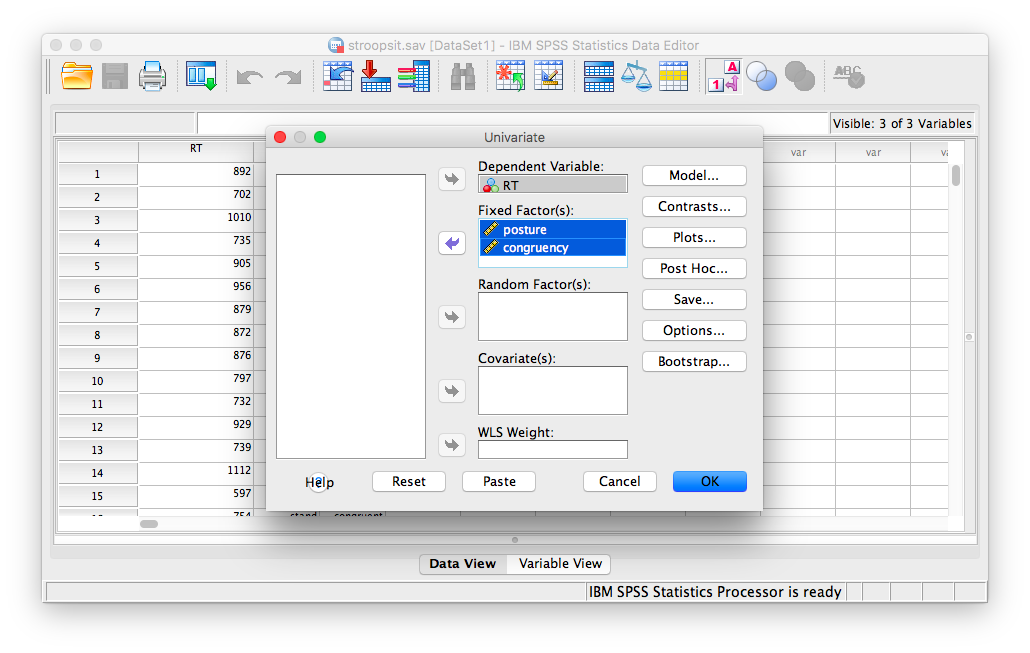Open Bootstrap... settings
1030x653 pixels.
(x=694, y=361)
